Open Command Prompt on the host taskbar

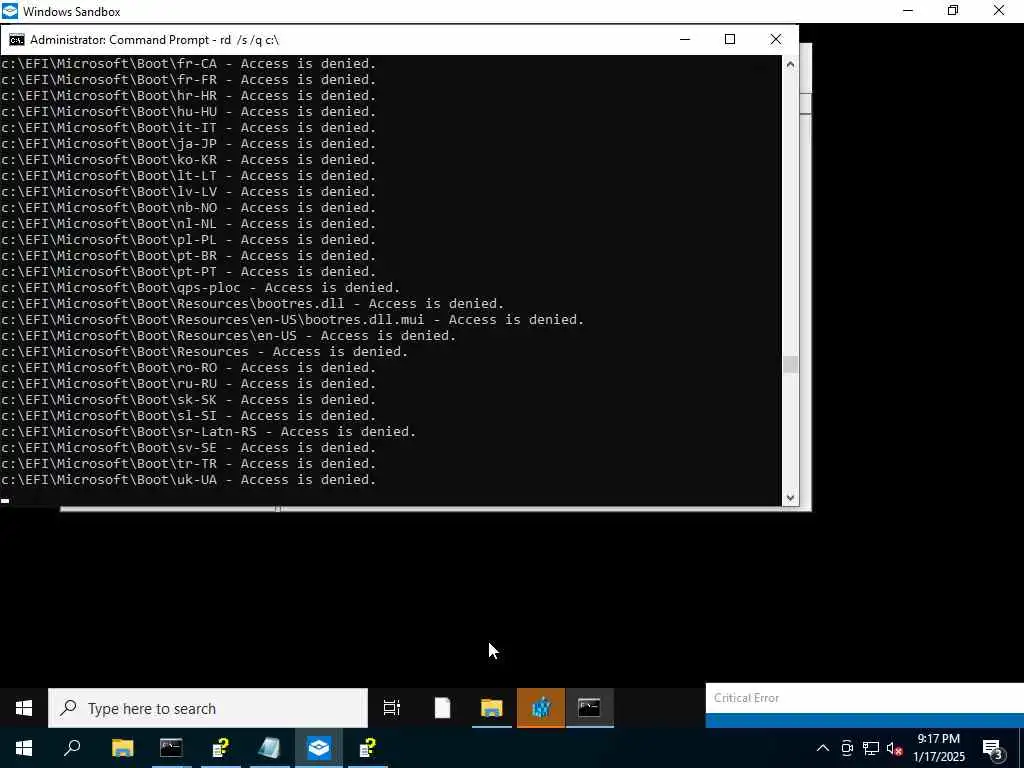coord(171,748)
